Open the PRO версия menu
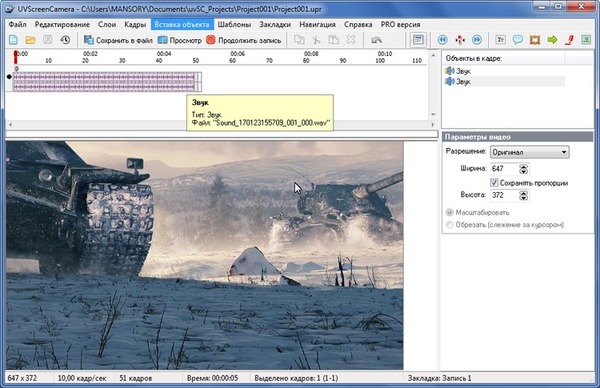This screenshot has width=600, height=388. pyautogui.click(x=400, y=24)
